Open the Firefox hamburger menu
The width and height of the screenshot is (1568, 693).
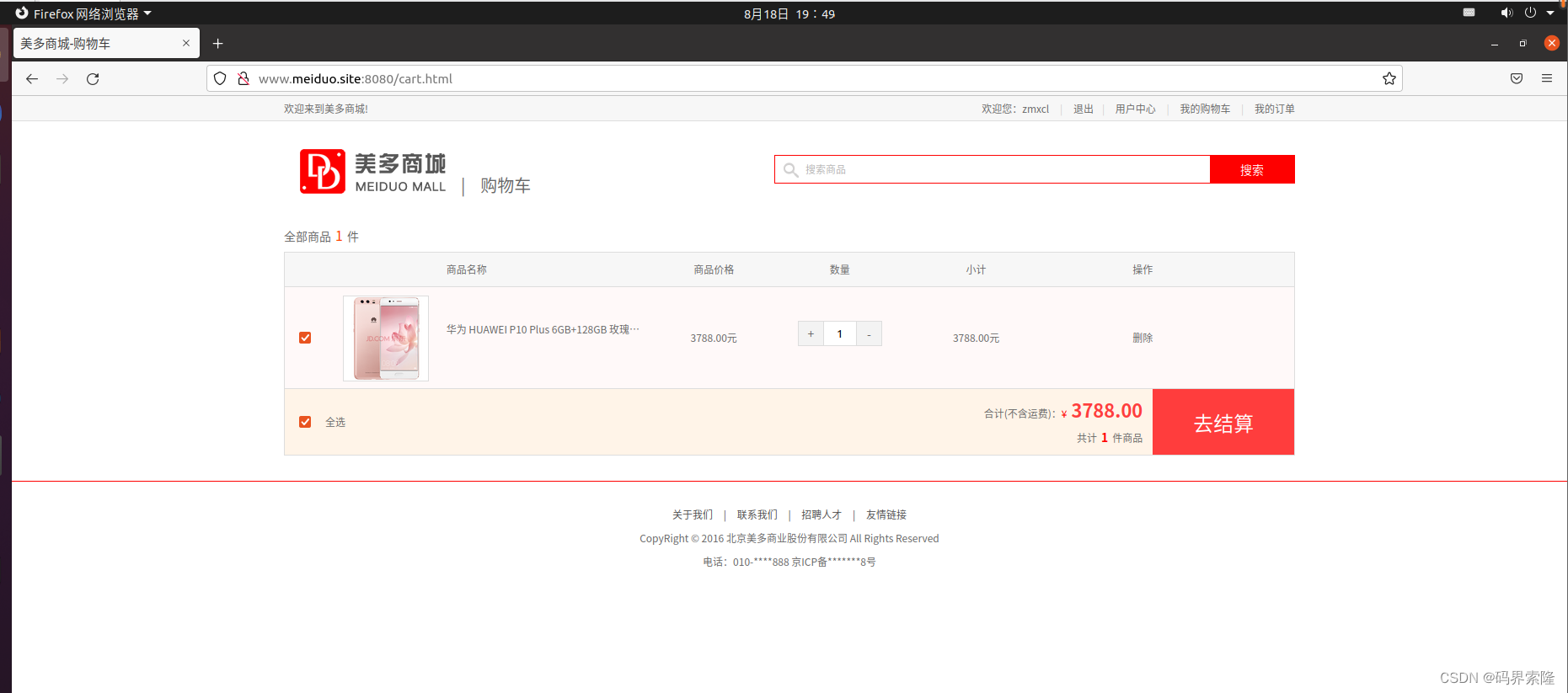pos(1547,78)
